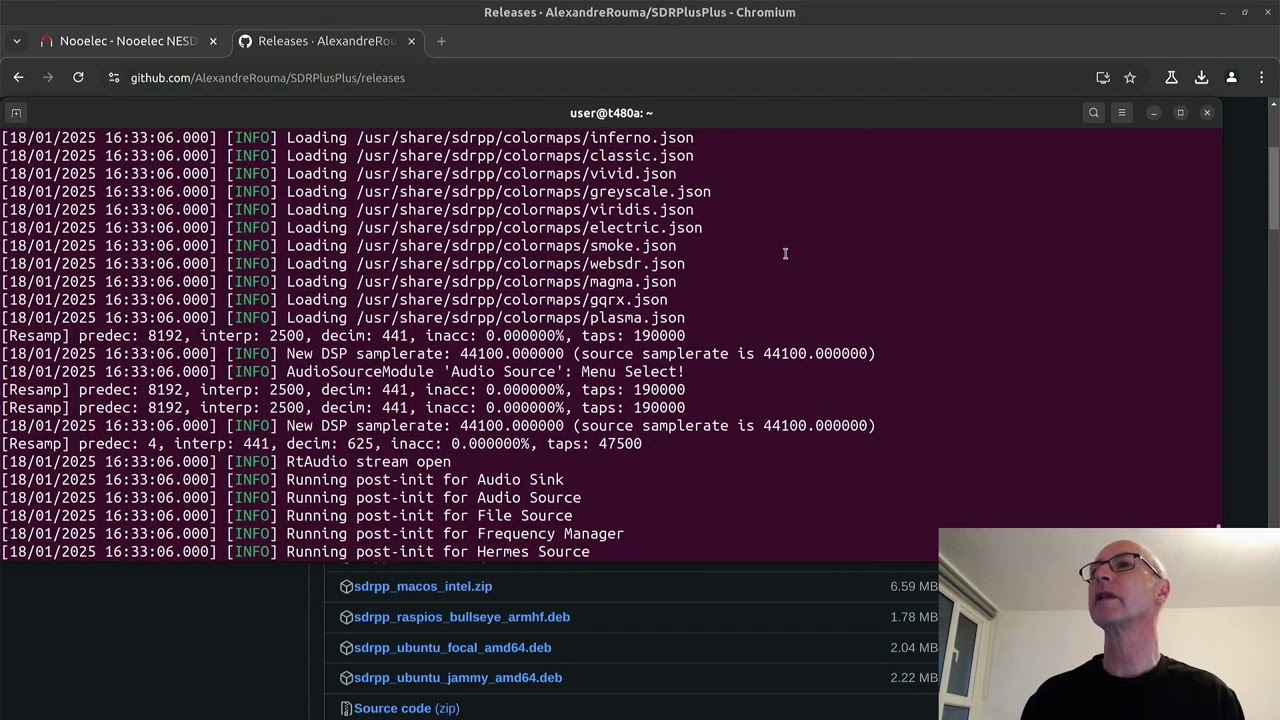Click the 'Running post-init for Hermes Source' line
Screen dimensions: 1280x720
[296, 552]
